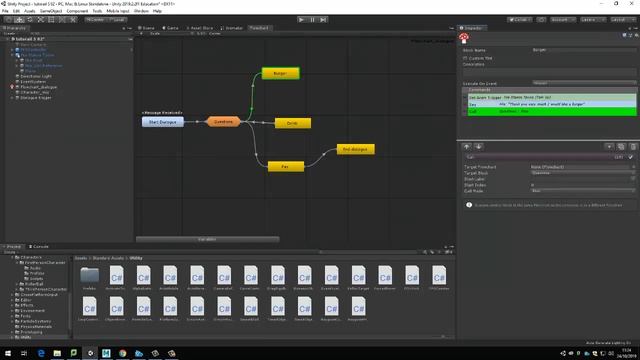Toggle the Local handle rotation button

[x=118, y=20]
